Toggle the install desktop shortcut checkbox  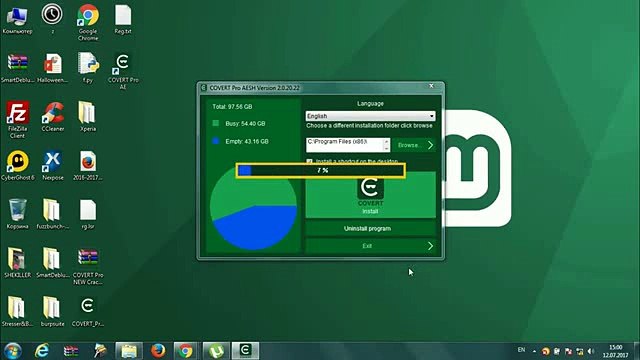309,162
